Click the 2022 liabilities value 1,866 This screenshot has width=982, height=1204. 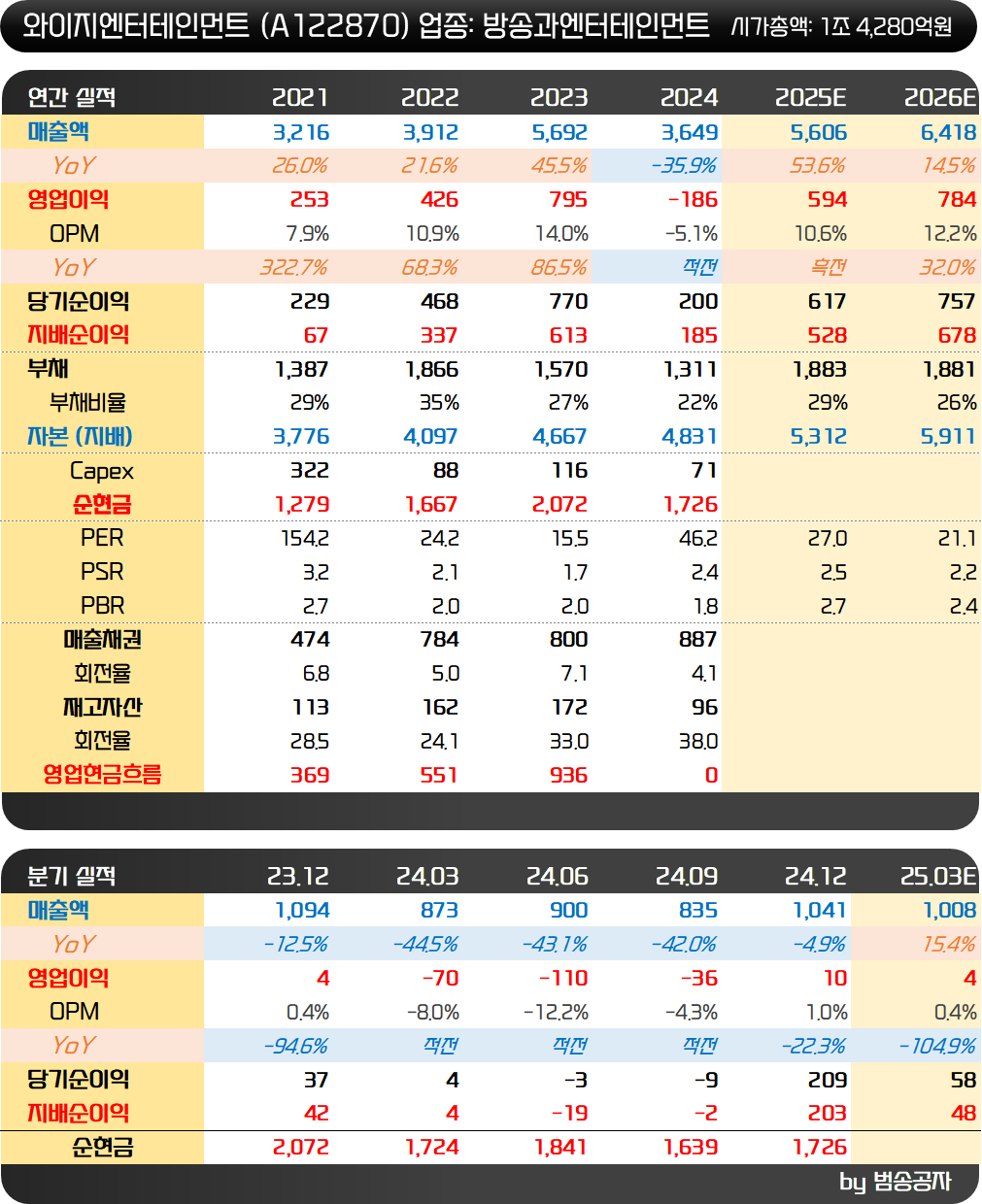pyautogui.click(x=431, y=370)
